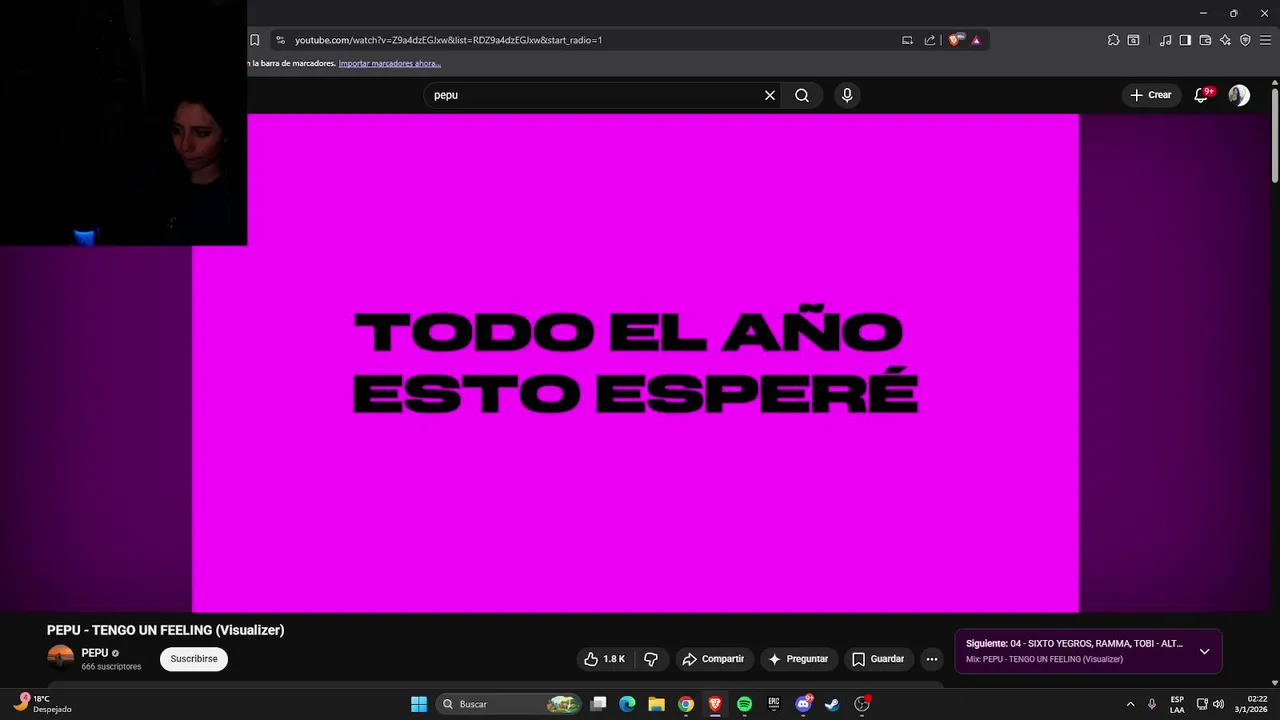The width and height of the screenshot is (1280, 720).
Task: Open the weather widget showing 18°C
Action: pos(45,704)
